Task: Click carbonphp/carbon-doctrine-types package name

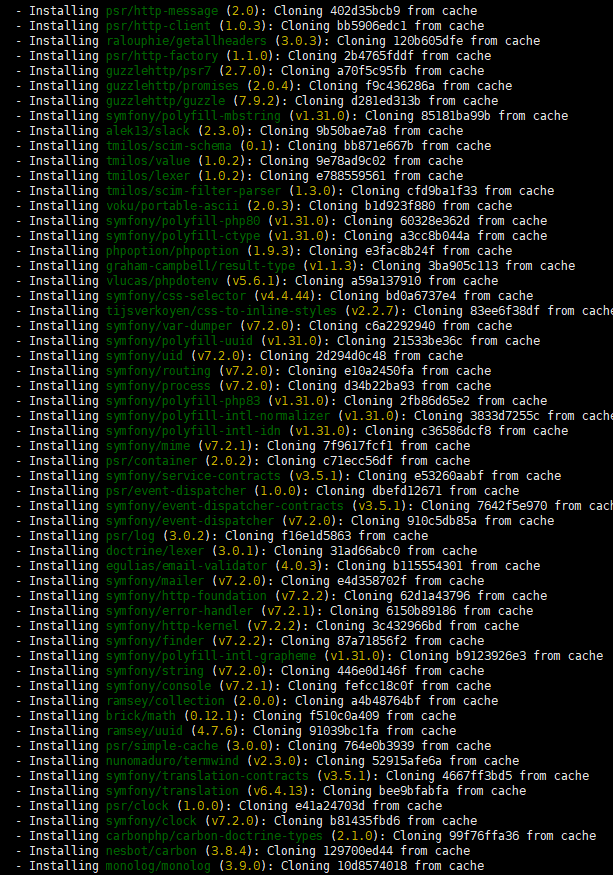Action: tap(214, 838)
